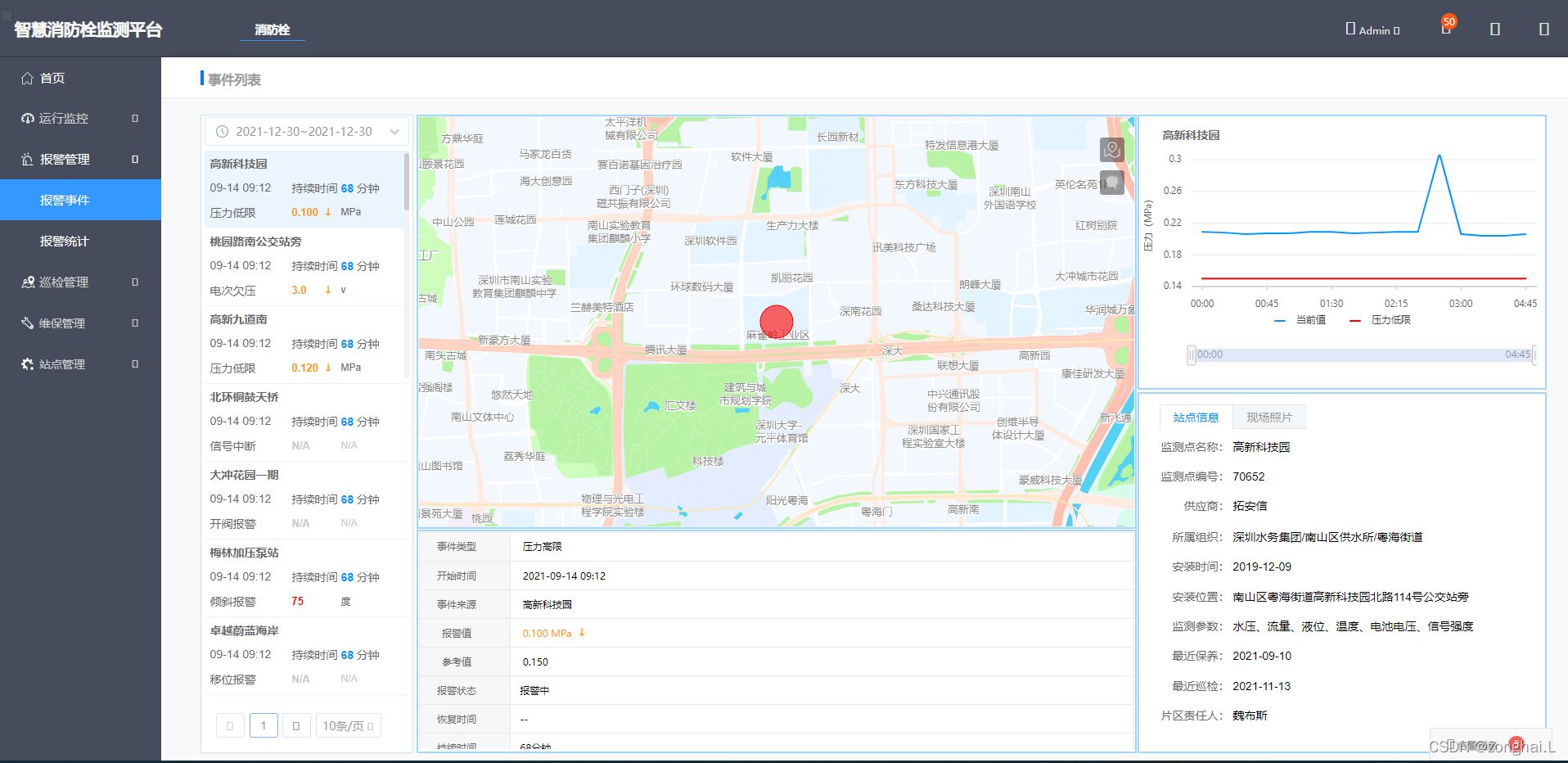Image resolution: width=1568 pixels, height=763 pixels.
Task: Click the 2021-09-14 09:12 start time
Action: (x=564, y=576)
